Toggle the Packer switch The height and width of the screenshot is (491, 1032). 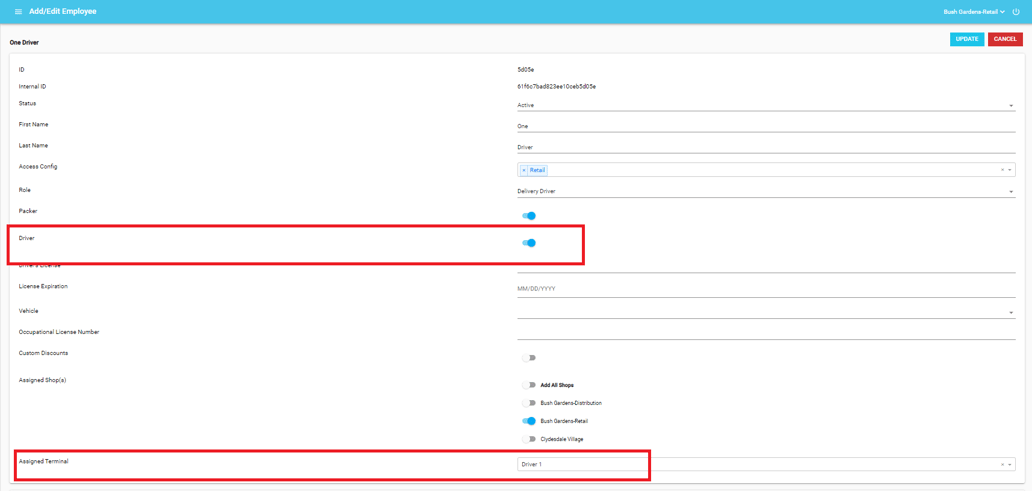[529, 216]
